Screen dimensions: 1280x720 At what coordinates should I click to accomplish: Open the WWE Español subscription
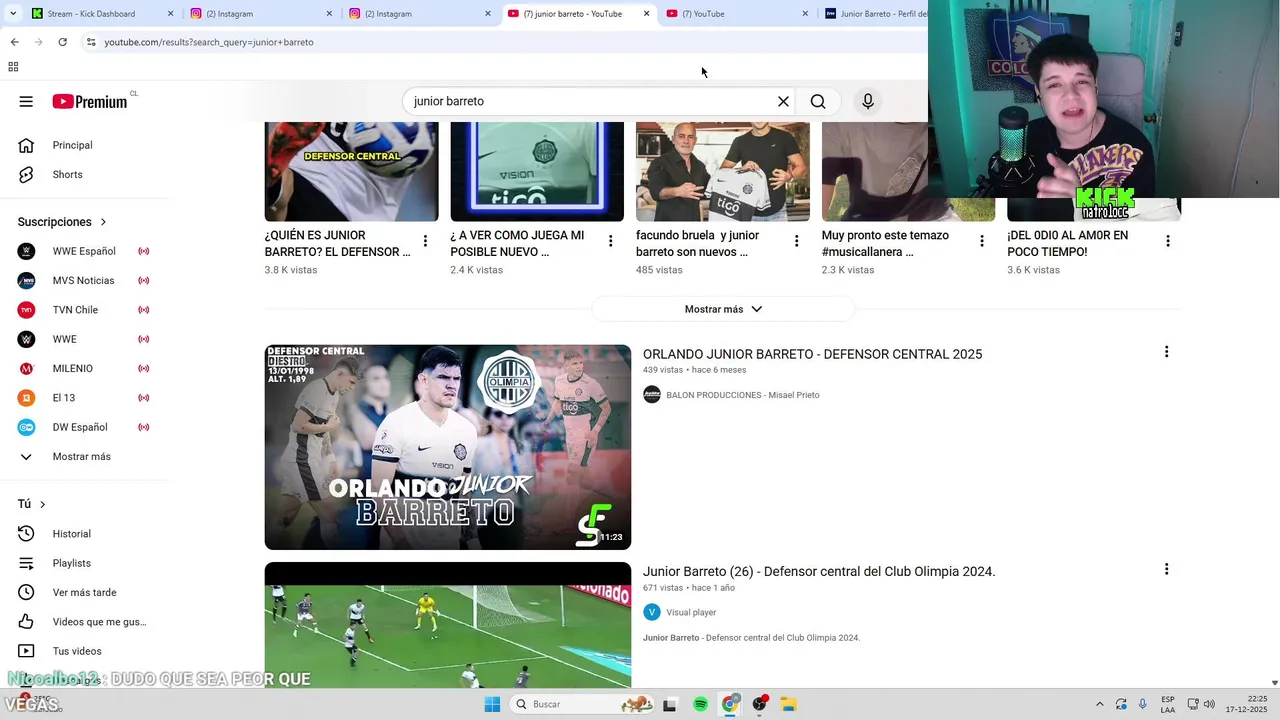tap(85, 251)
